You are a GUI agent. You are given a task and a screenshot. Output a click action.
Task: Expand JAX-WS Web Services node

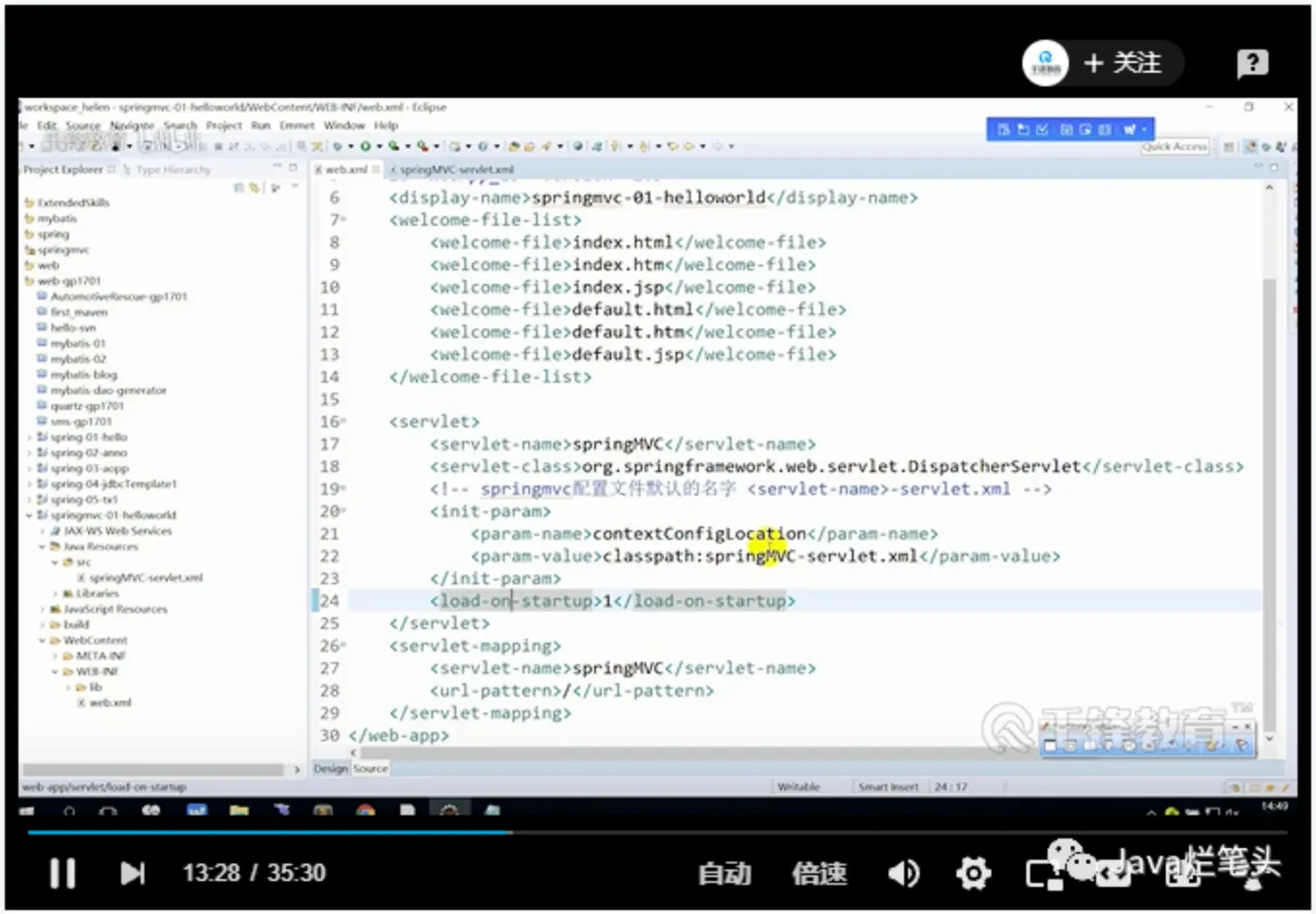point(43,530)
